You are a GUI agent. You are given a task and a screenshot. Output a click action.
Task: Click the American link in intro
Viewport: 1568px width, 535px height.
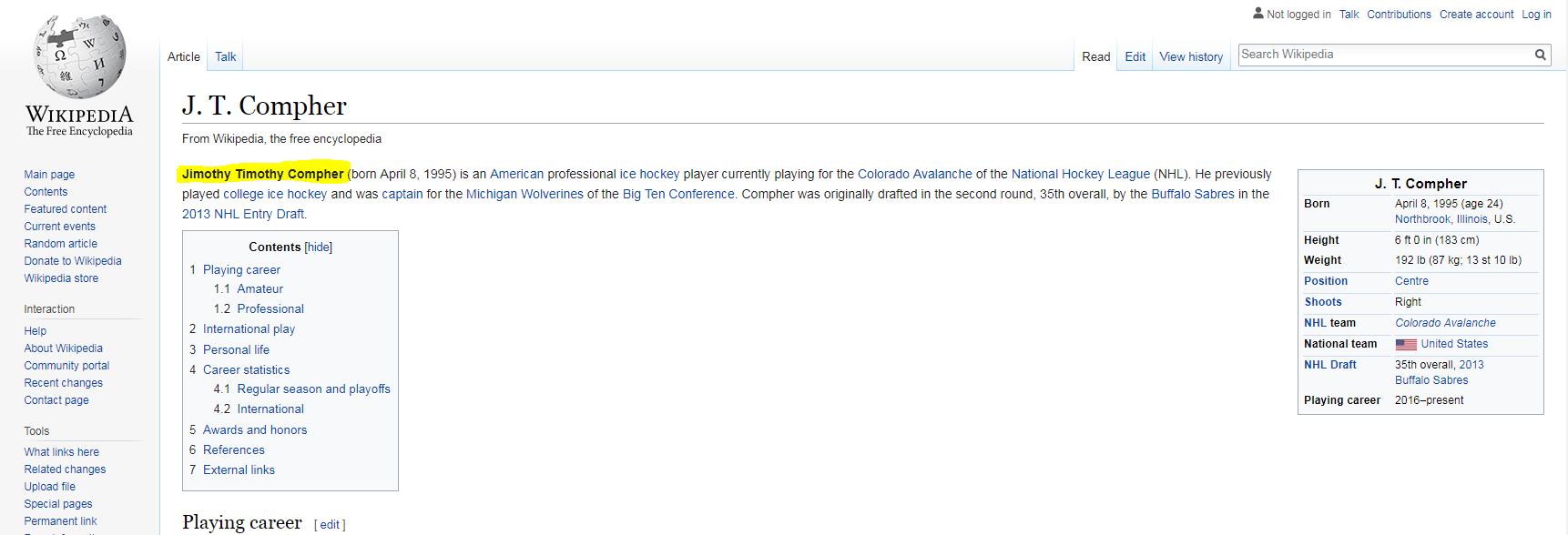516,174
